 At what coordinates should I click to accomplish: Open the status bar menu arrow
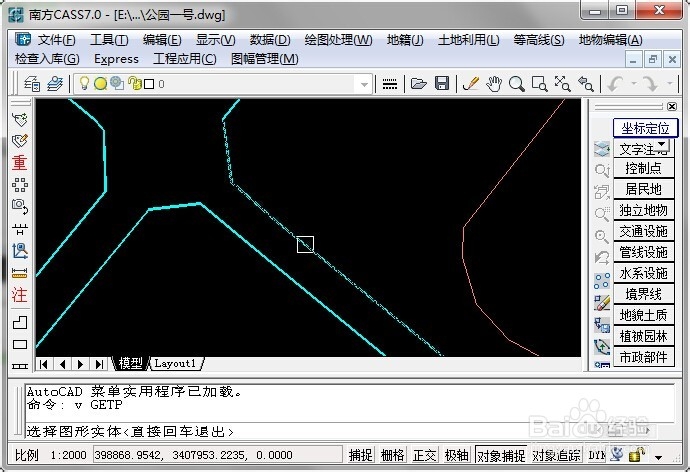[658, 457]
